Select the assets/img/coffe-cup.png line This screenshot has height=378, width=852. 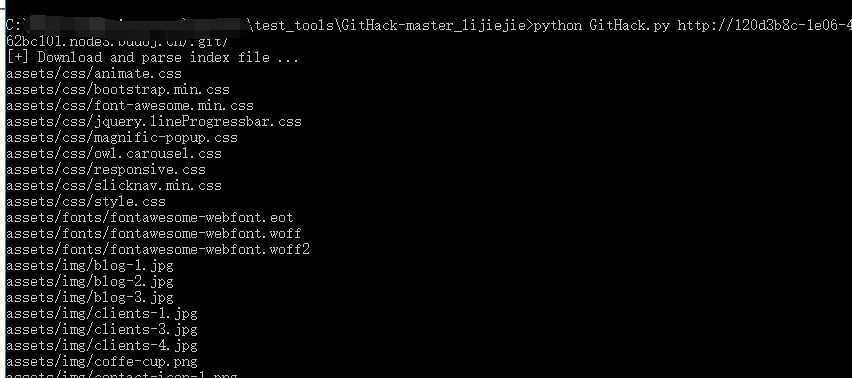[x=102, y=361]
